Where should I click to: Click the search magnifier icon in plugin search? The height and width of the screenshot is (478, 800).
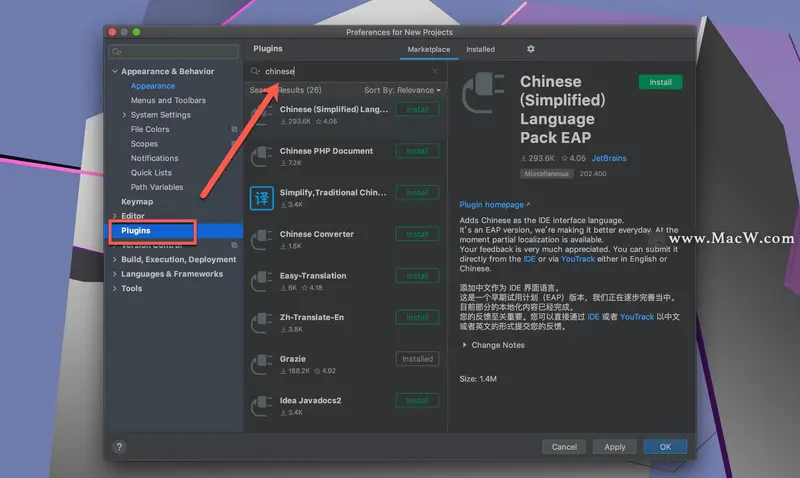[x=255, y=71]
